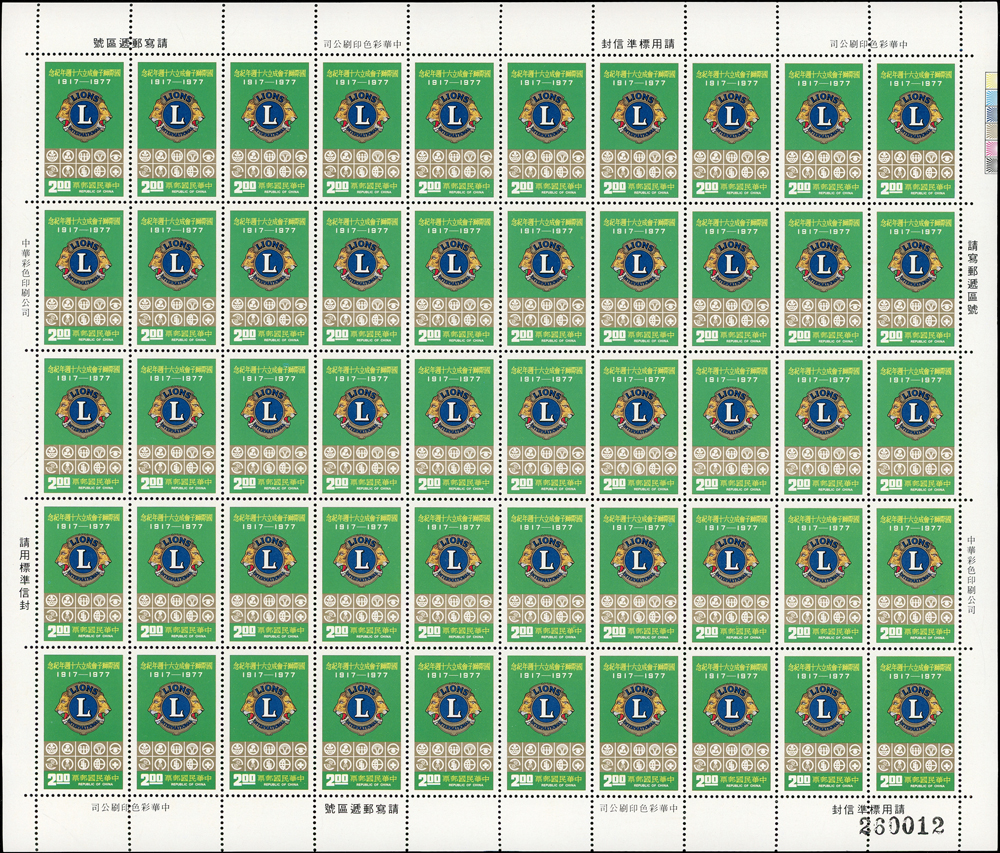Click the sheet serial number 260012

[x=906, y=826]
